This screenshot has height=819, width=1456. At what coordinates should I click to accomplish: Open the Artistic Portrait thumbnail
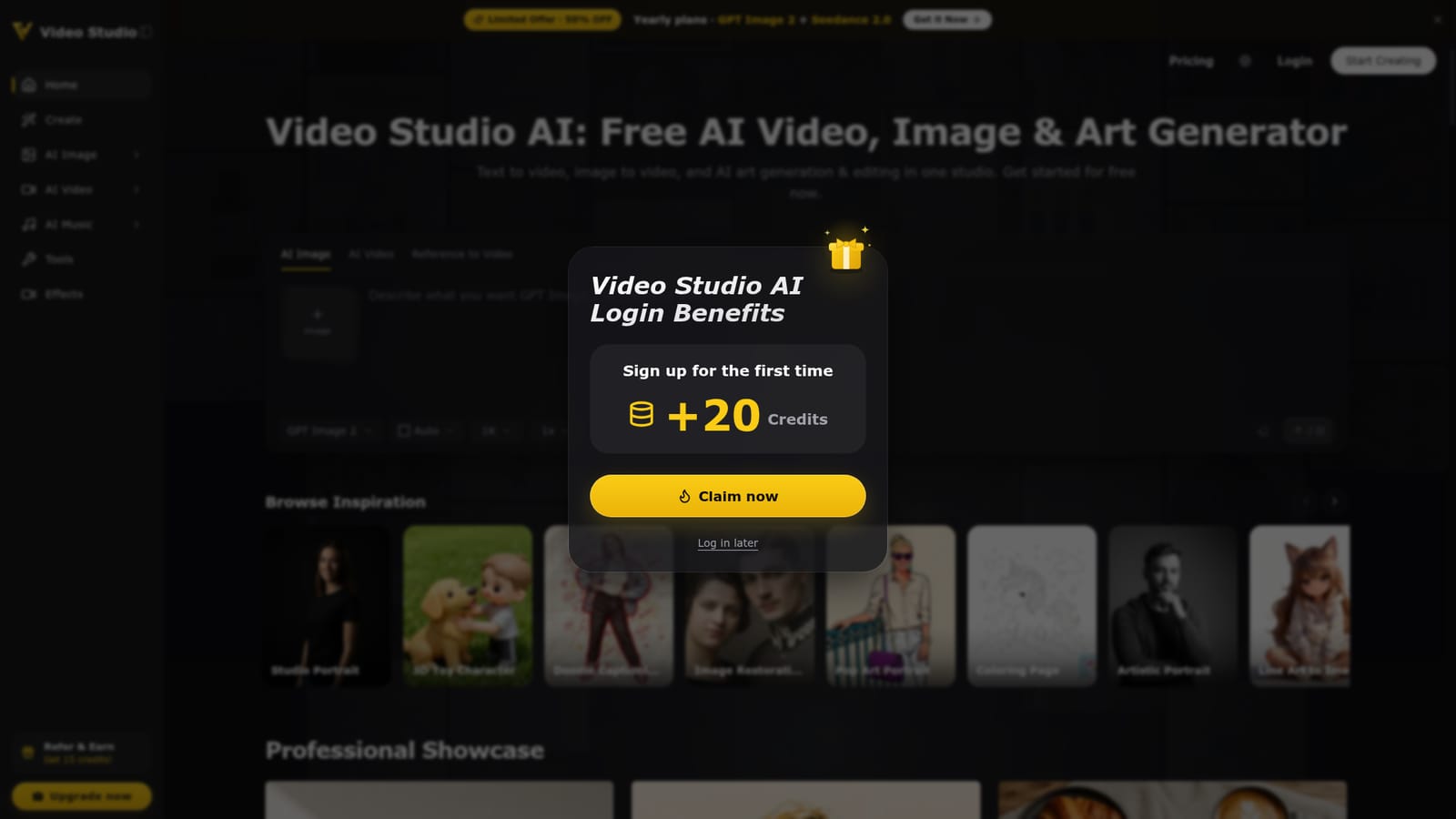(1173, 605)
